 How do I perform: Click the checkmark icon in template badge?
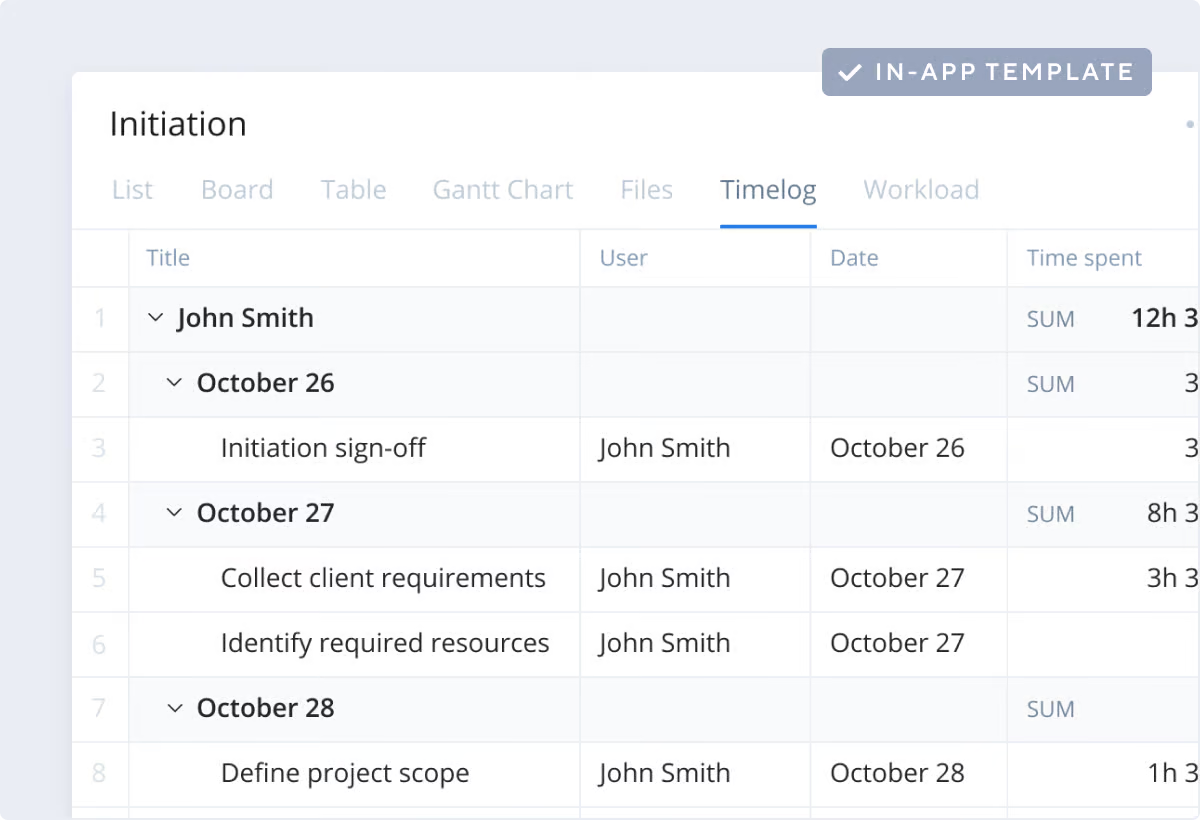pyautogui.click(x=850, y=73)
